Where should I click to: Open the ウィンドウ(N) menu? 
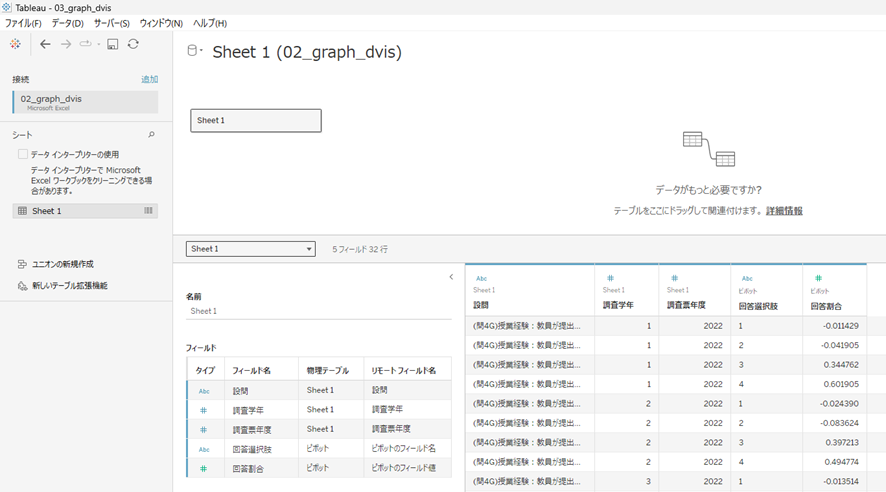click(x=161, y=23)
